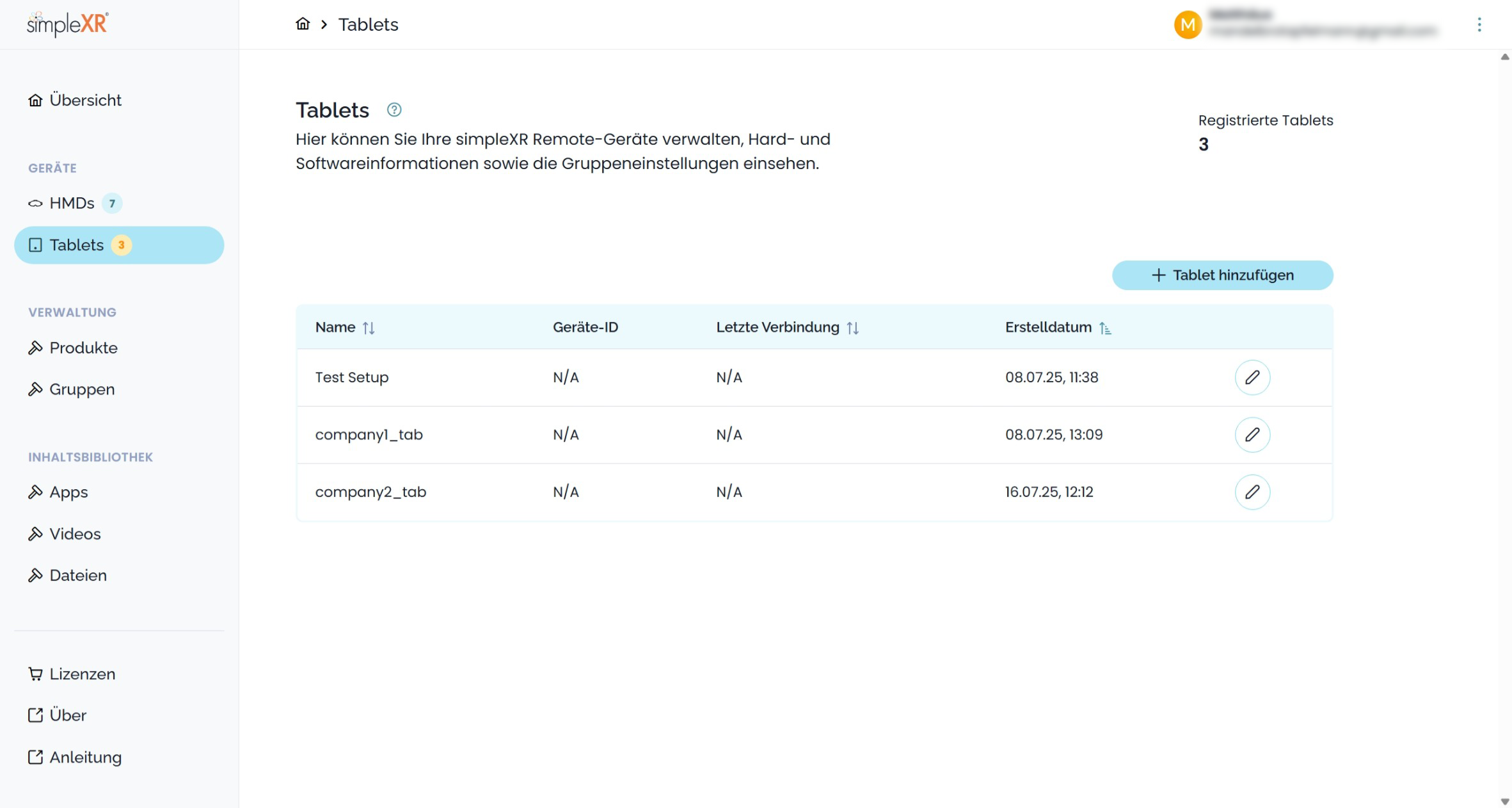Edit the company1_tab tablet entry
The height and width of the screenshot is (808, 1512).
click(x=1252, y=435)
